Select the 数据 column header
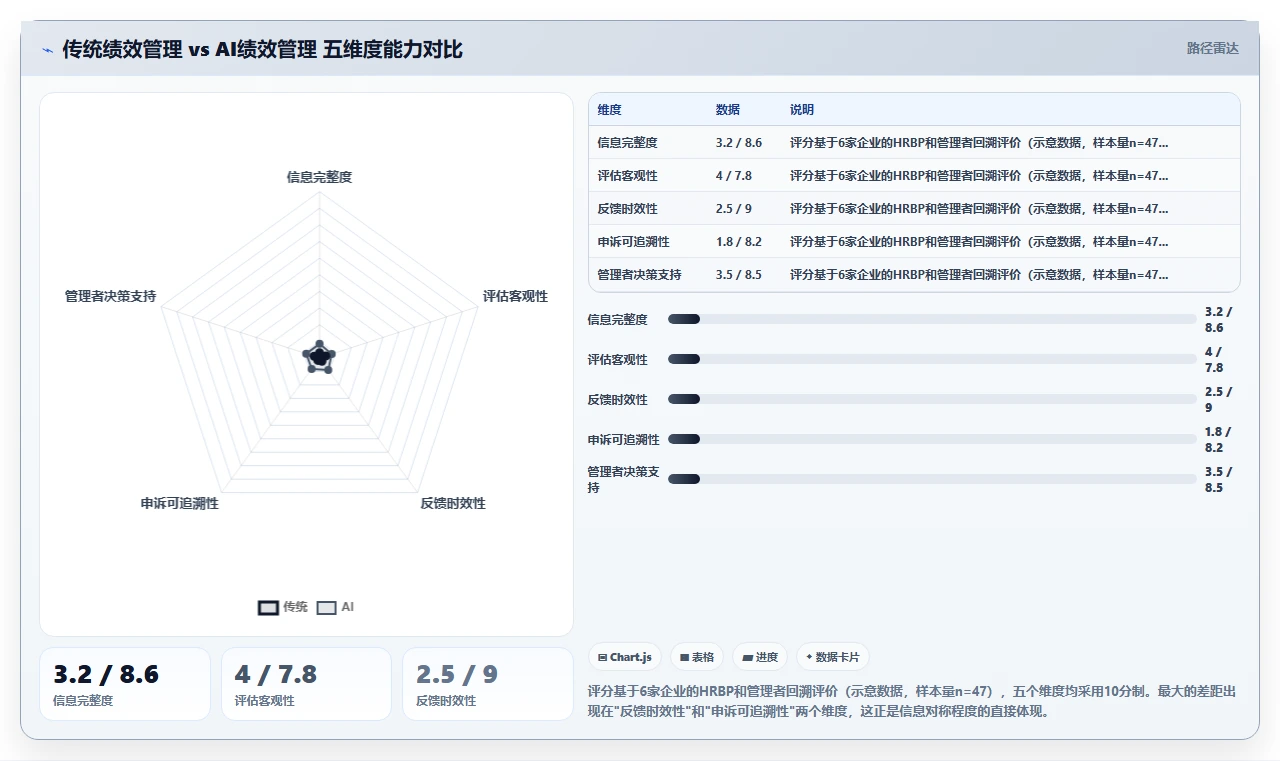 pos(728,110)
